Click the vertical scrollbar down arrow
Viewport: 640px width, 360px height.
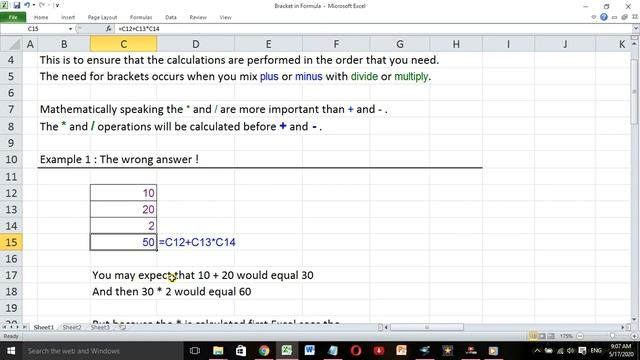point(635,320)
